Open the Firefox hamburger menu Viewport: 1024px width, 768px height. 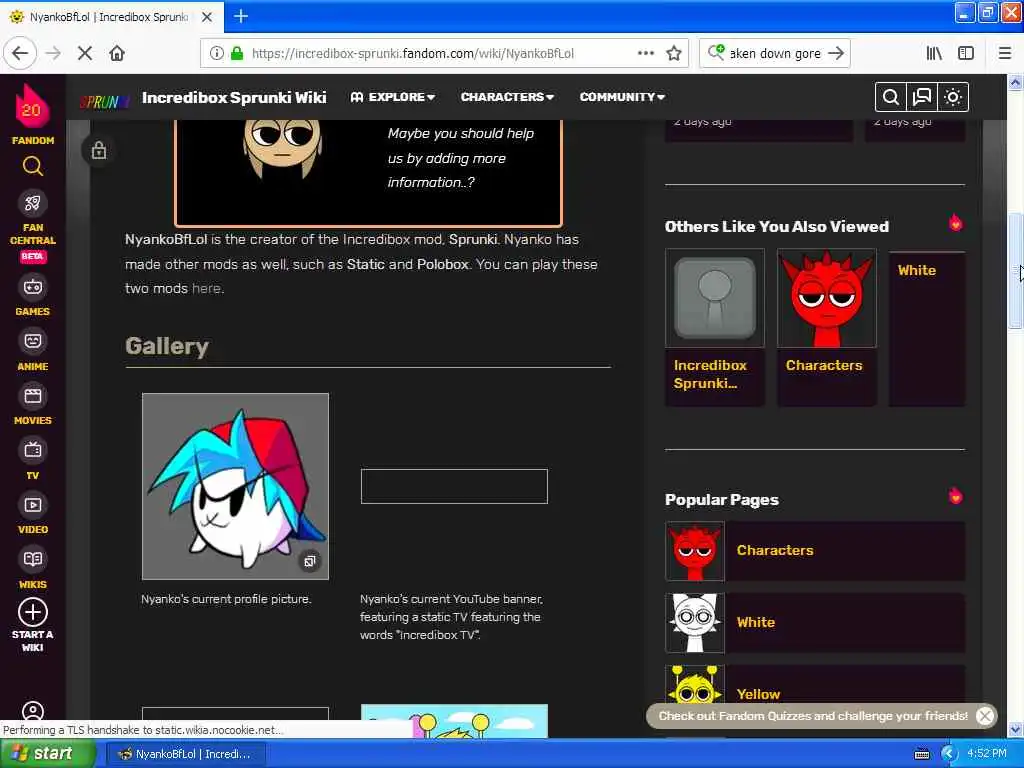(x=1005, y=53)
